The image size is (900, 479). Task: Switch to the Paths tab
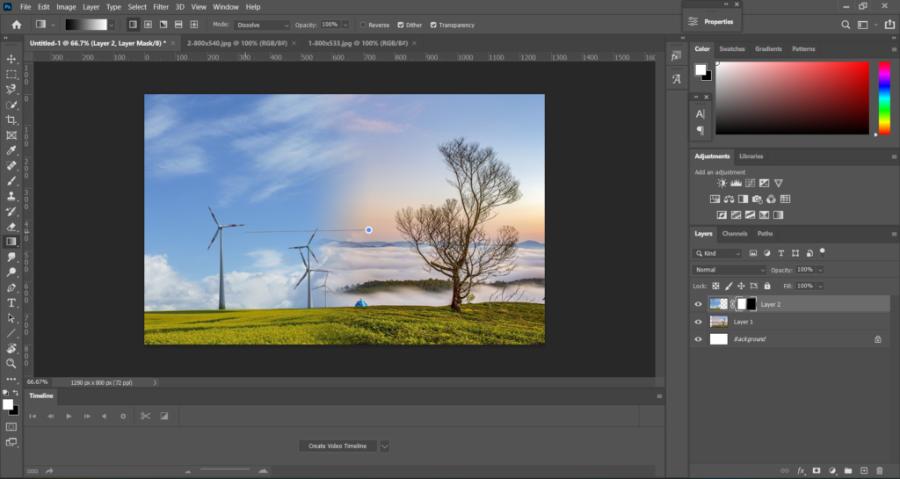[765, 233]
